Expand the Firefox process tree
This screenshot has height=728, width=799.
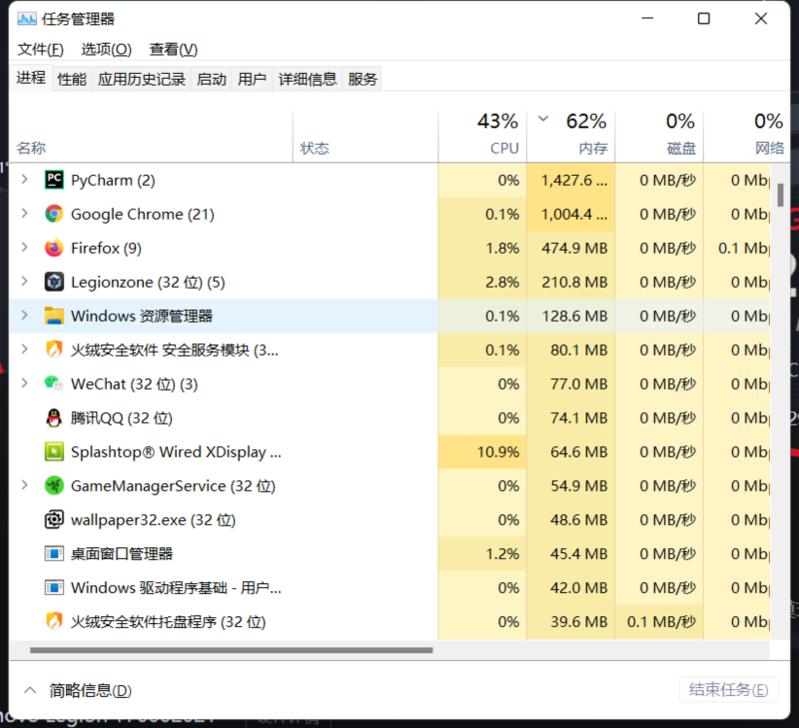pos(25,248)
